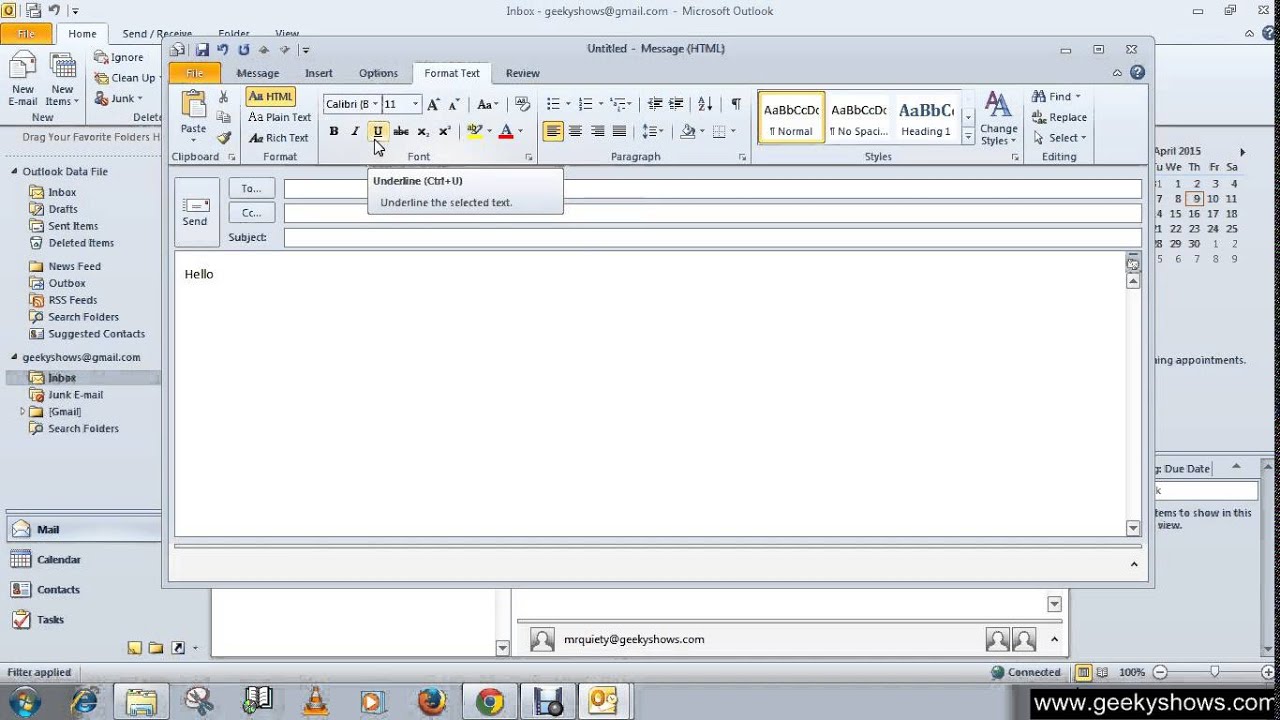Open font color dropdown arrow
The height and width of the screenshot is (720, 1280).
pos(520,131)
